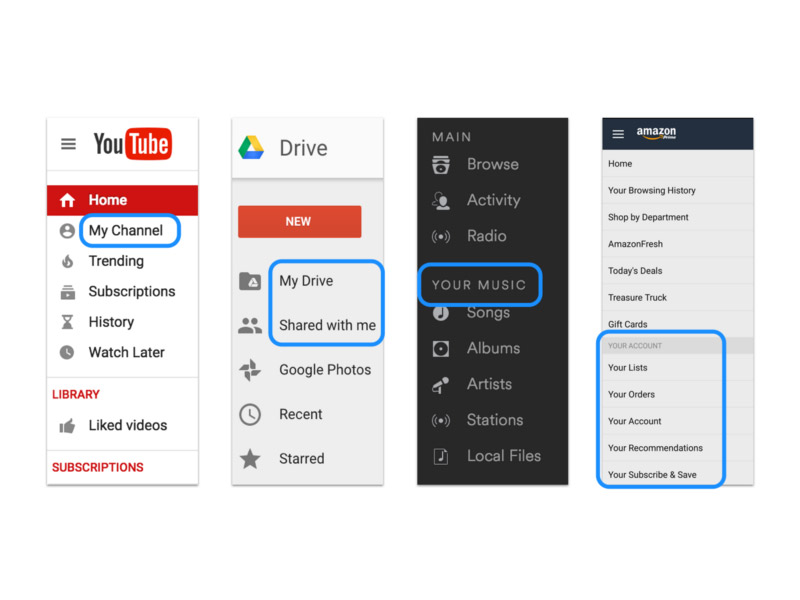Click the YouTube logo
The width and height of the screenshot is (800, 600).
pyautogui.click(x=132, y=144)
